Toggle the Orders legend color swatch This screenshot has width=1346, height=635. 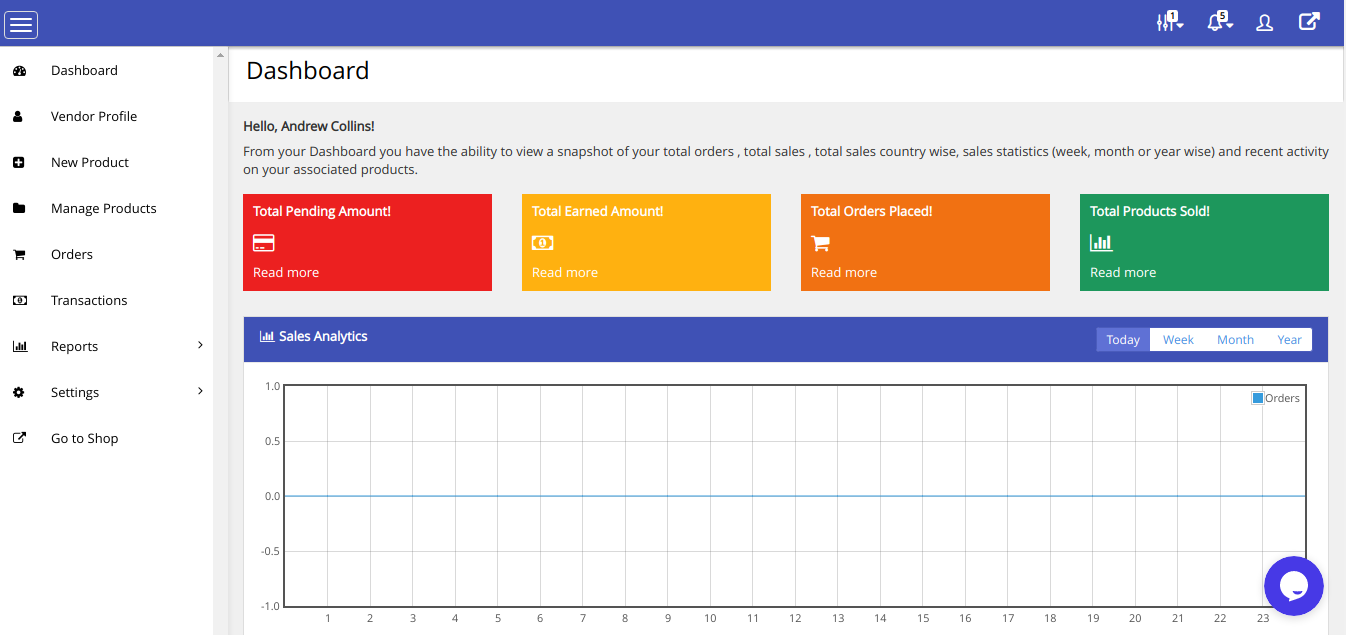click(1258, 398)
